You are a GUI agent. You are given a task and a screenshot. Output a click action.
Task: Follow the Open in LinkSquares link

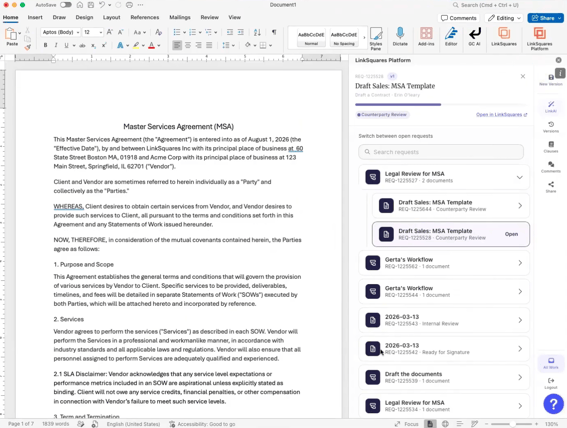pyautogui.click(x=501, y=115)
